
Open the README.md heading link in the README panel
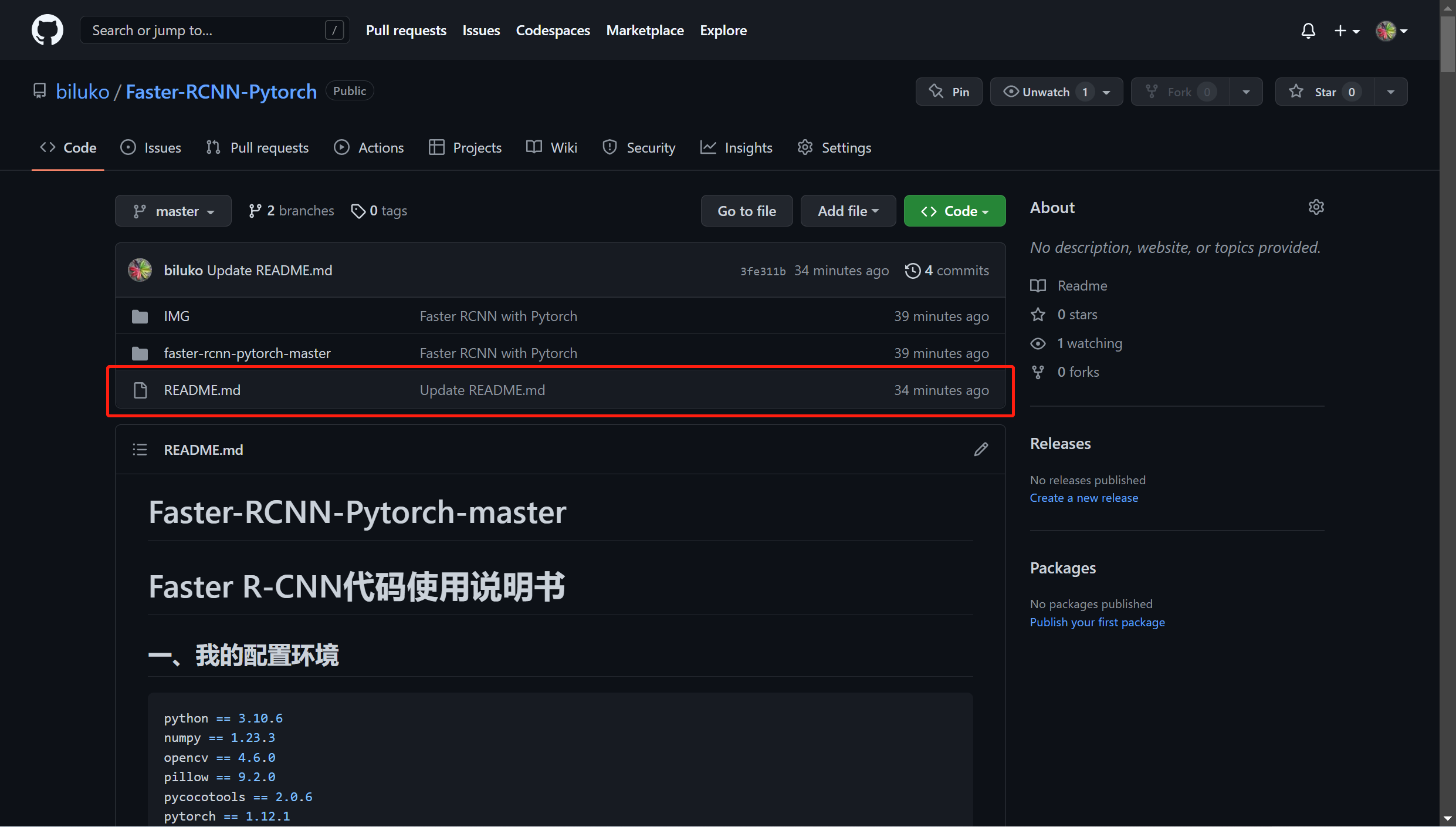click(x=203, y=450)
